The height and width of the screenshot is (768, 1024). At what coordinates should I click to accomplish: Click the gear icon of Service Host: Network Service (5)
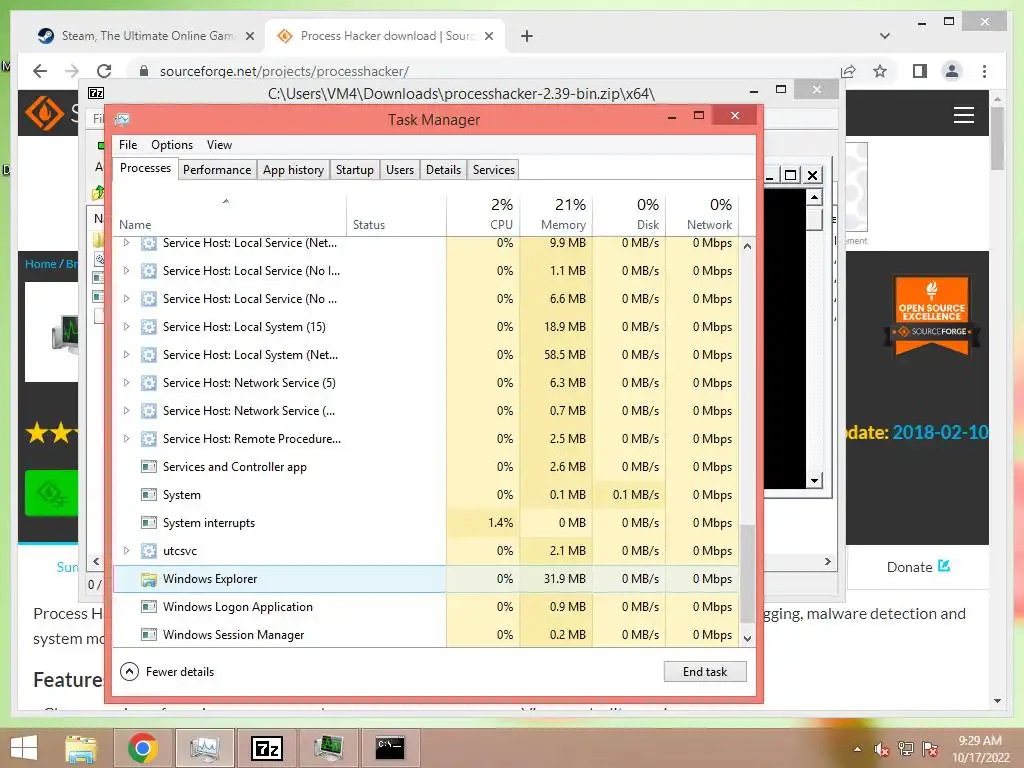pos(149,383)
